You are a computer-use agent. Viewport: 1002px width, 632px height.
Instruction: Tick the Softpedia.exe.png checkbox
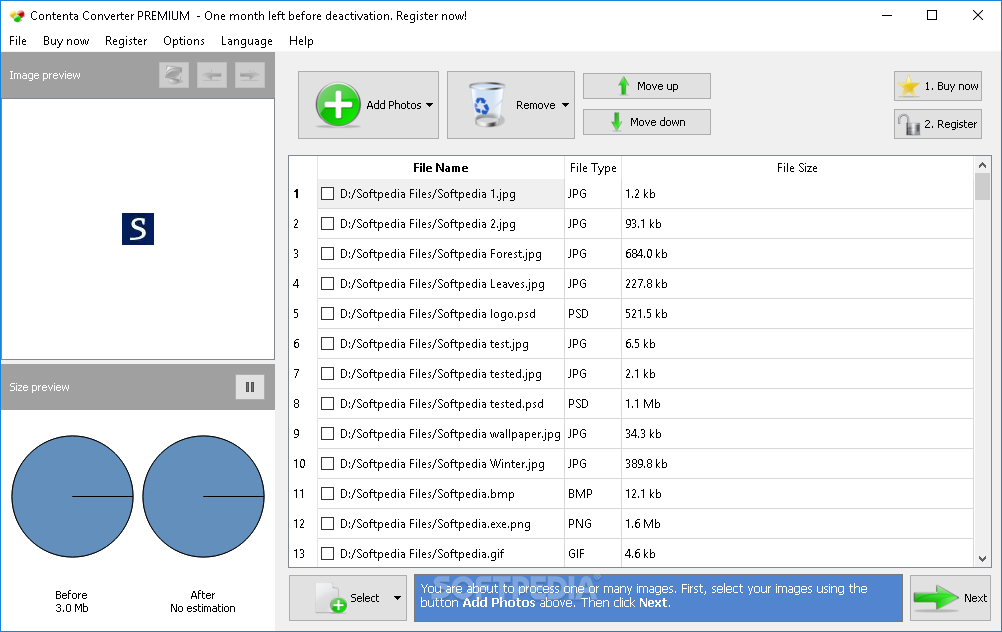point(327,524)
